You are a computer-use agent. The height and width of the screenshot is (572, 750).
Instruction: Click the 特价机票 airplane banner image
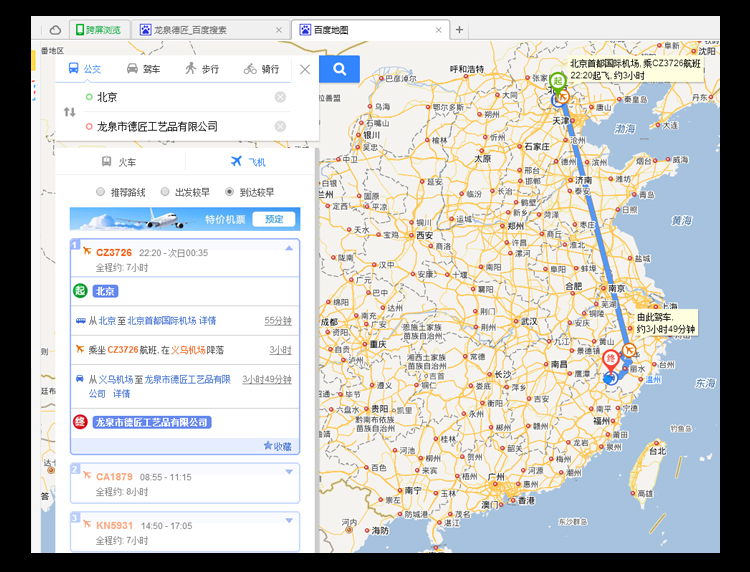tap(185, 219)
